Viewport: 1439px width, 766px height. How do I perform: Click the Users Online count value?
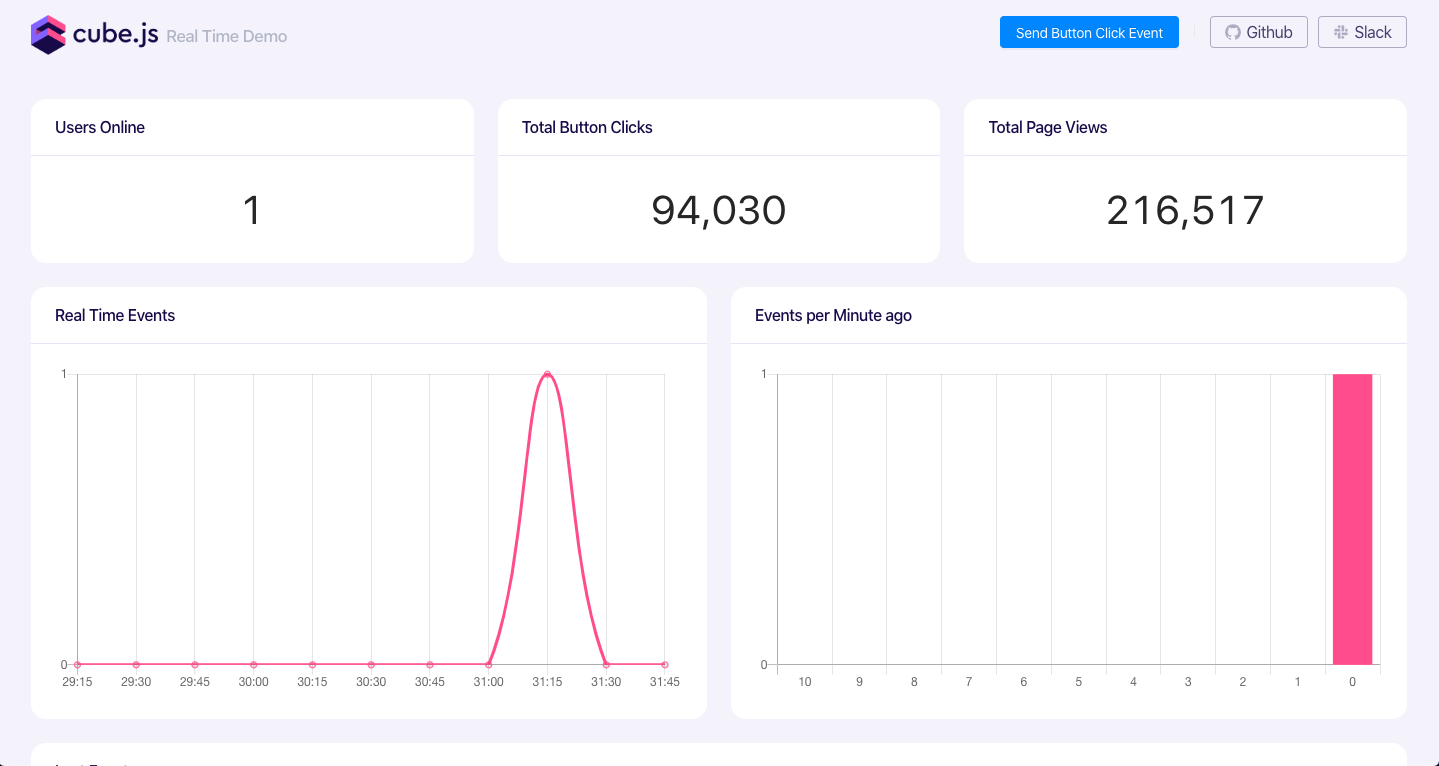tap(252, 210)
